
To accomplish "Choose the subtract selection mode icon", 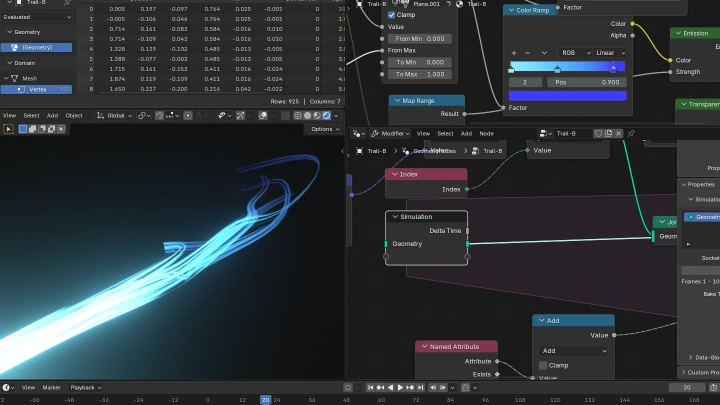I will coord(42,129).
